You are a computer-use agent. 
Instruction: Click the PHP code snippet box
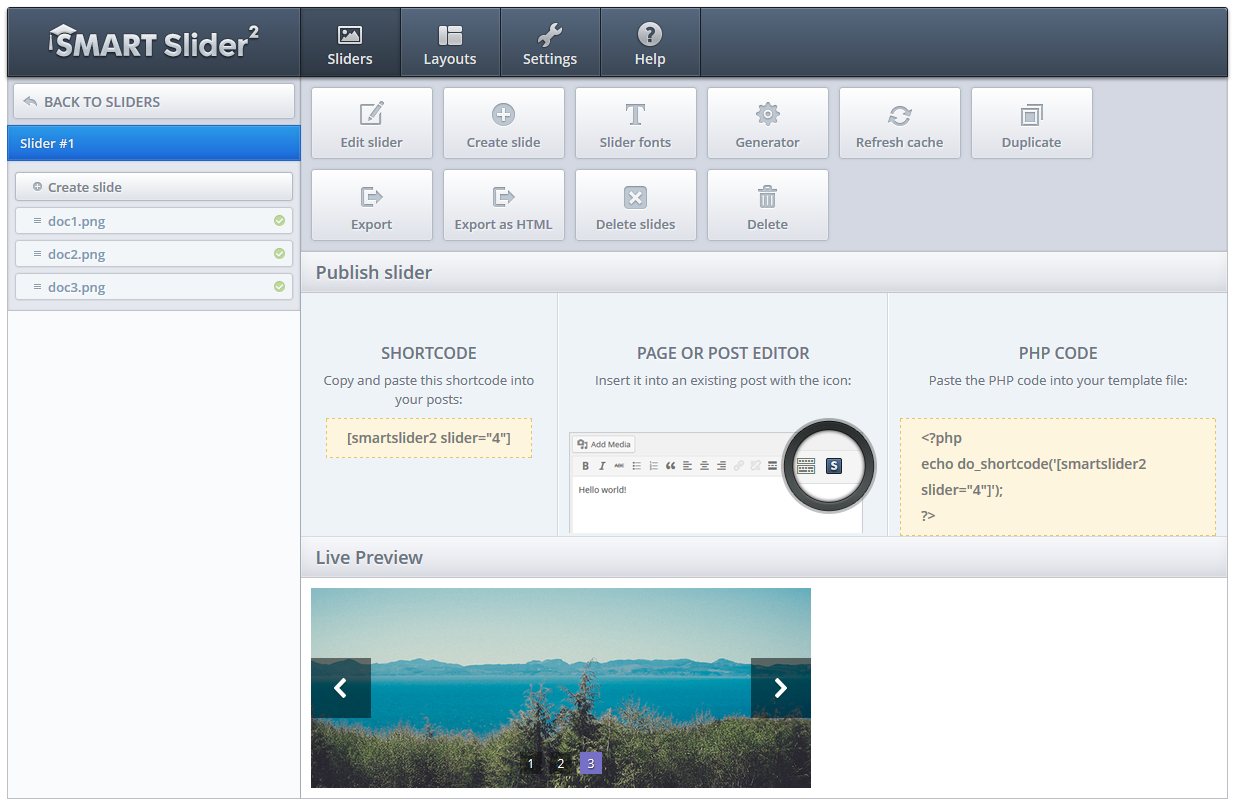point(1058,477)
